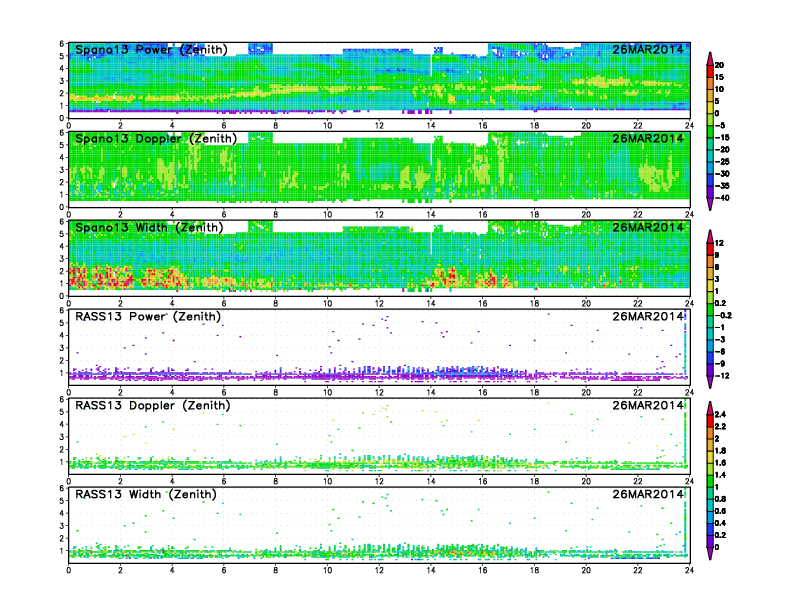Viewport: 792px width, 612px height.
Task: Click the vertical streak near hour 24 in RASS13 Power
Action: (685, 343)
